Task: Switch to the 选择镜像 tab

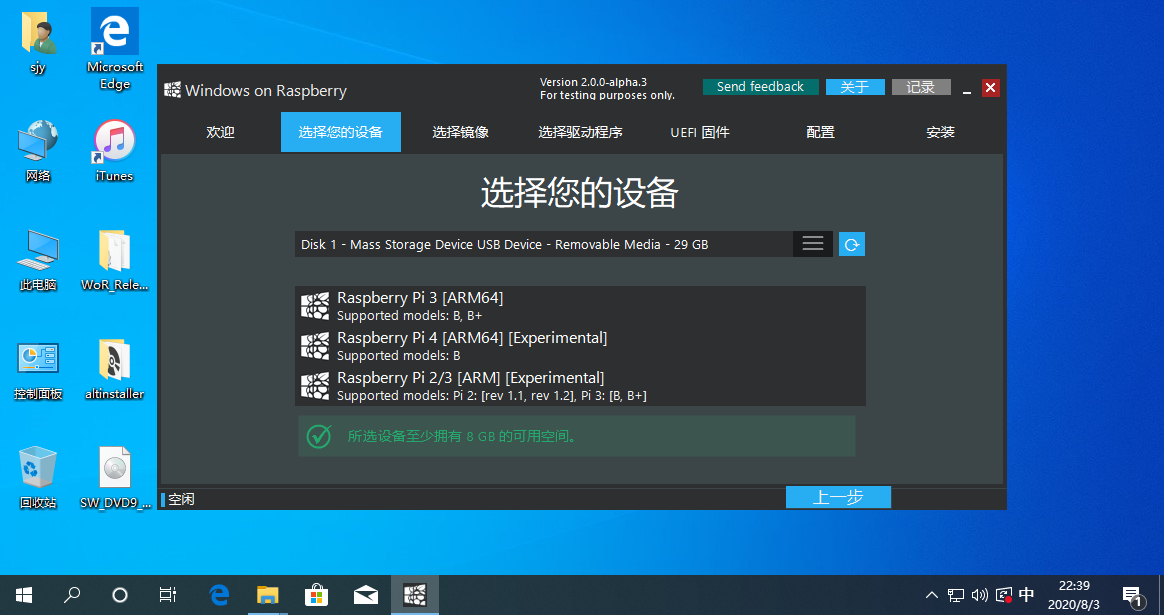Action: point(460,132)
